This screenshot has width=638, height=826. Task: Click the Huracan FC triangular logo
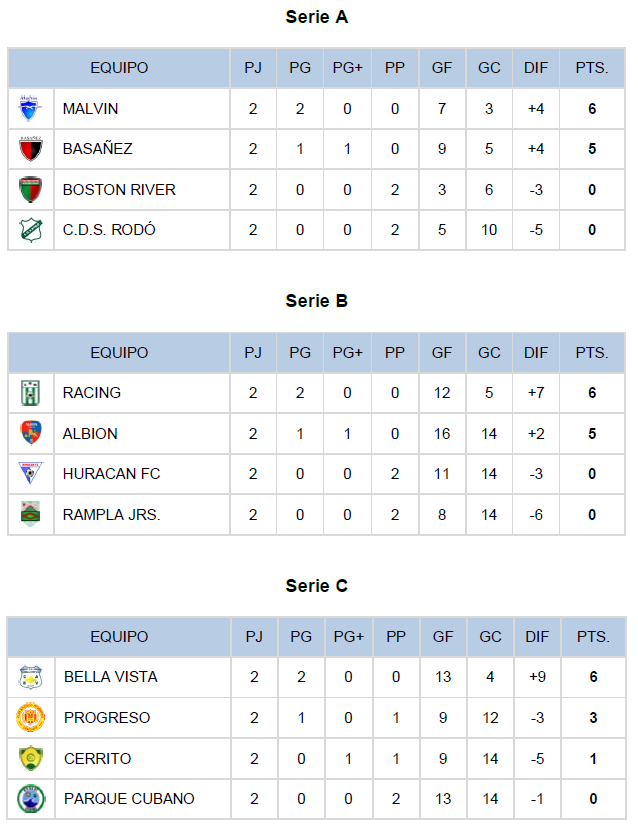tap(31, 473)
